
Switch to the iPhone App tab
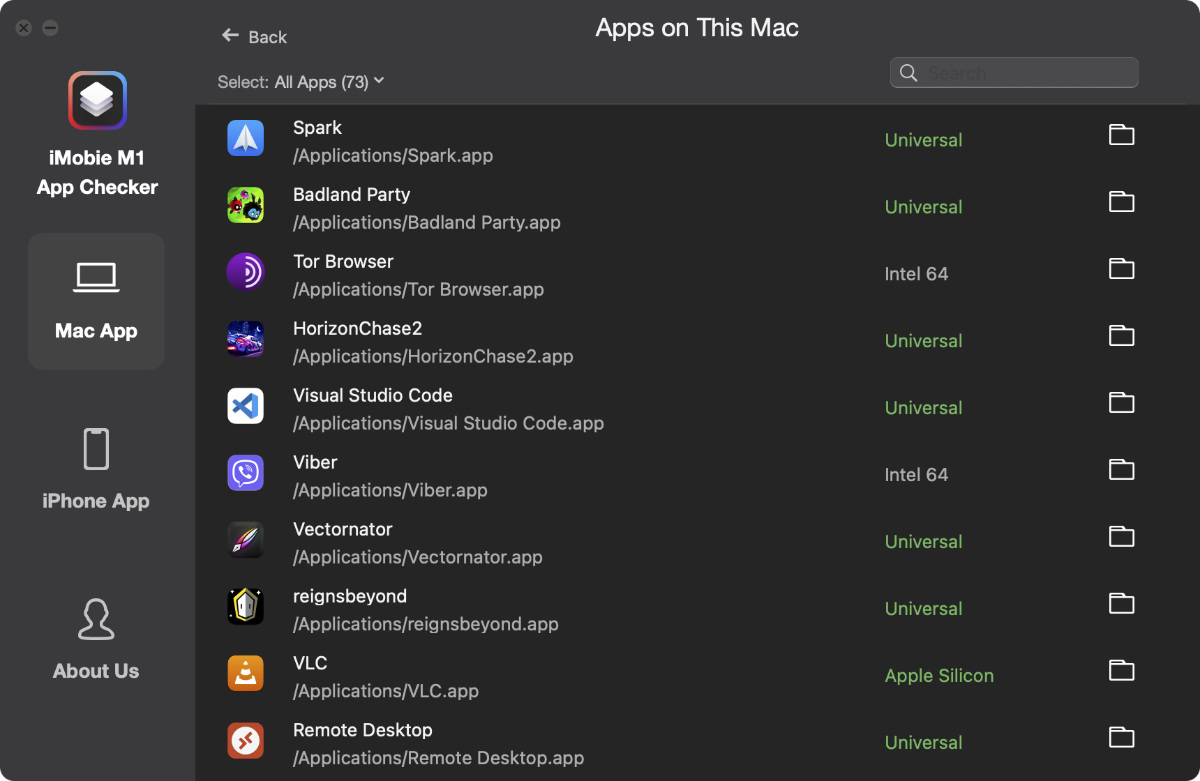point(96,470)
